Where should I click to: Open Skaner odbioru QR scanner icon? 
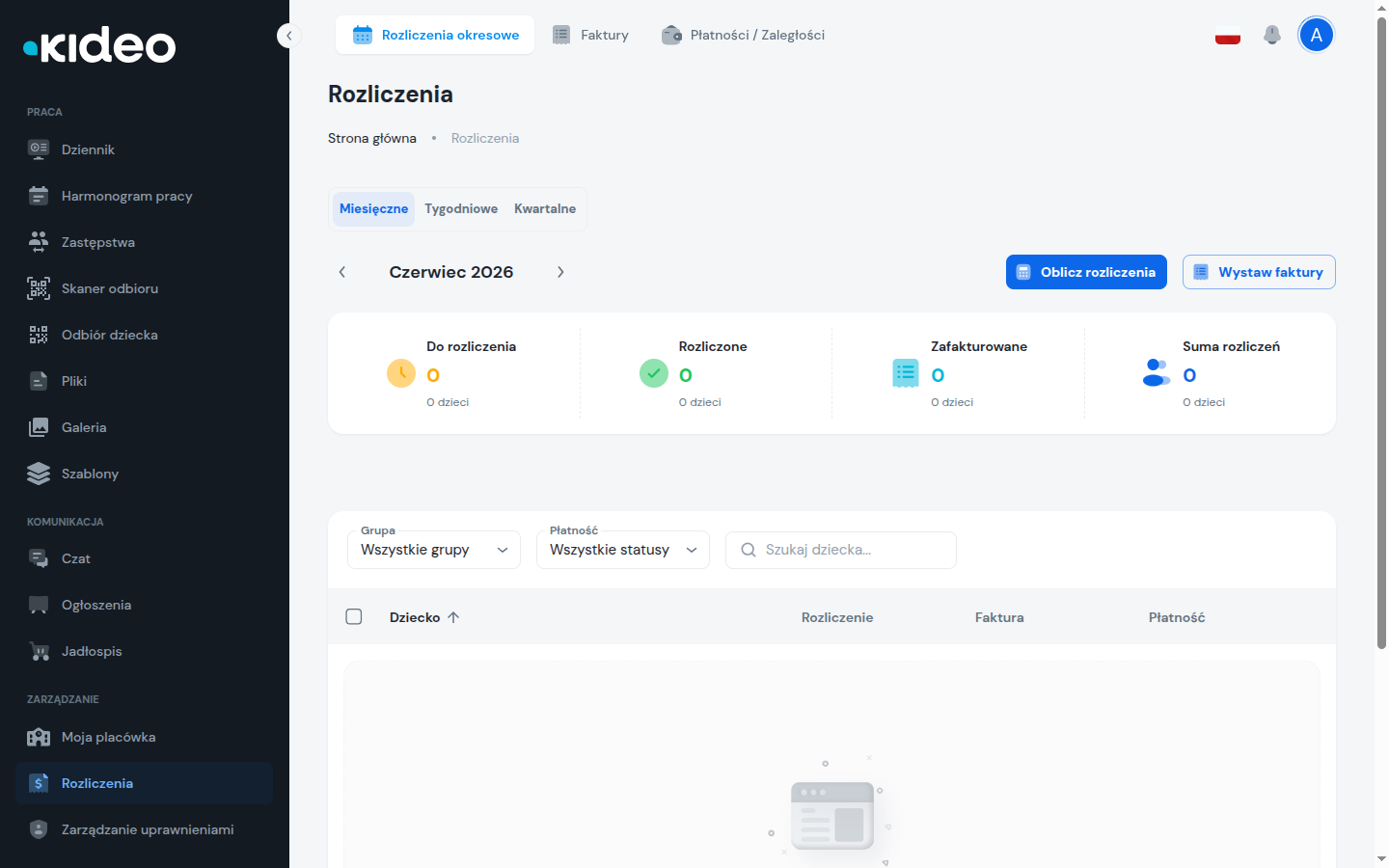pyautogui.click(x=39, y=288)
